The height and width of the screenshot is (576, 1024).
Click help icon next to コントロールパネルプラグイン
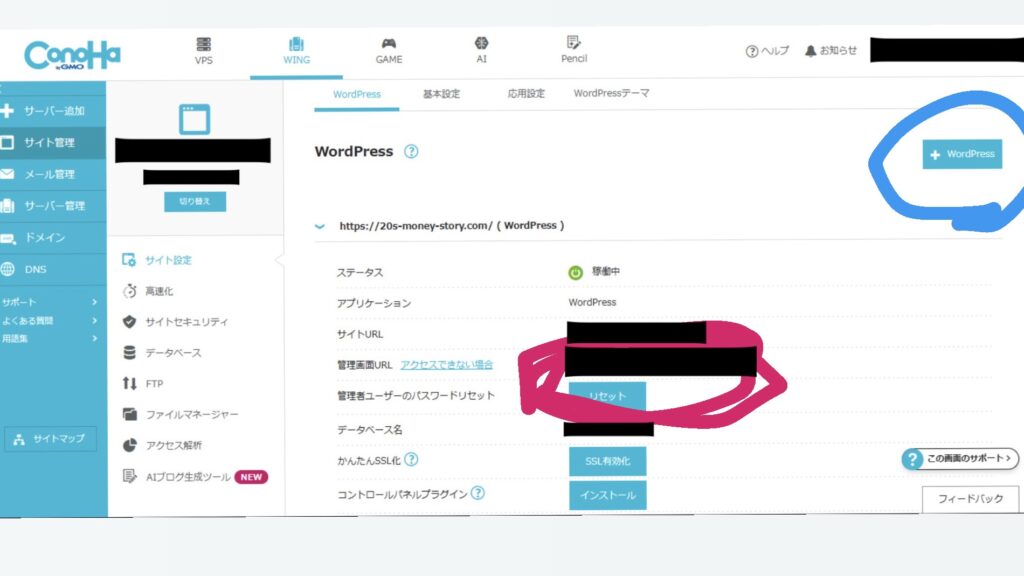pyautogui.click(x=478, y=493)
